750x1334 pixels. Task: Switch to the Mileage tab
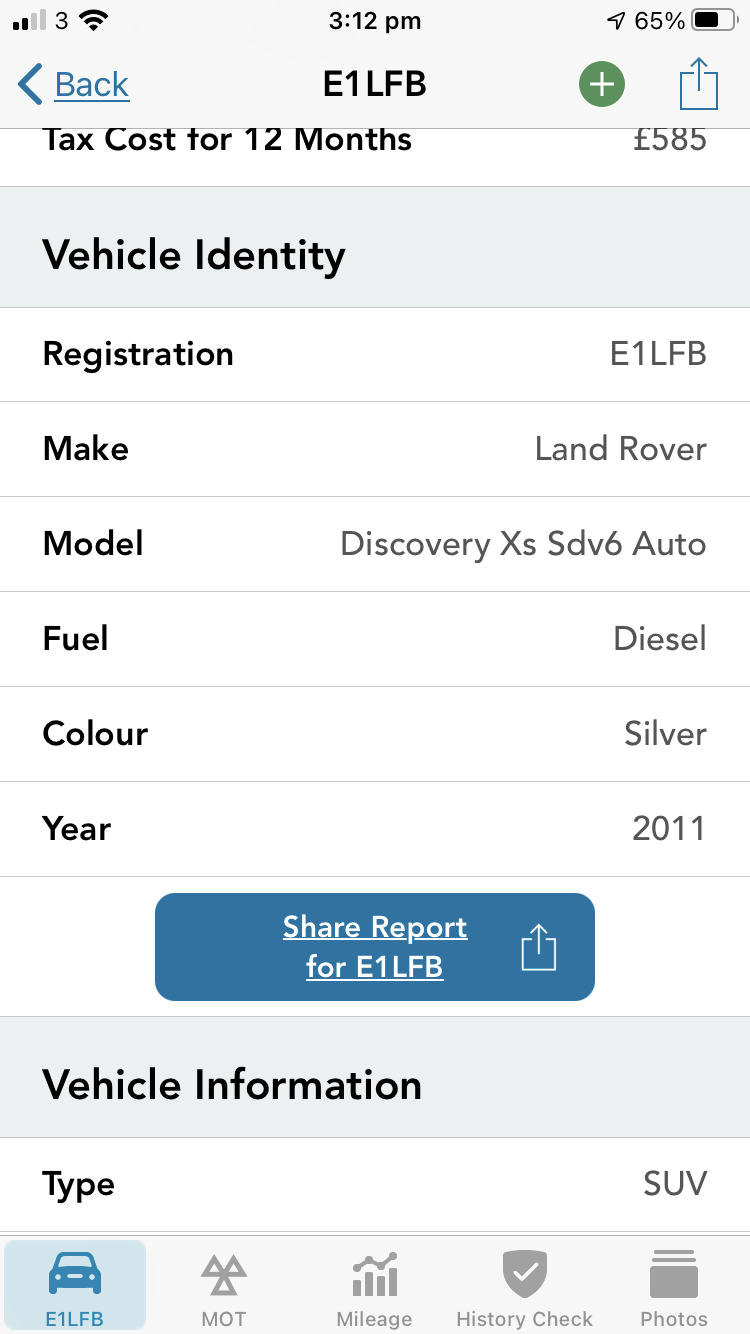click(375, 1288)
